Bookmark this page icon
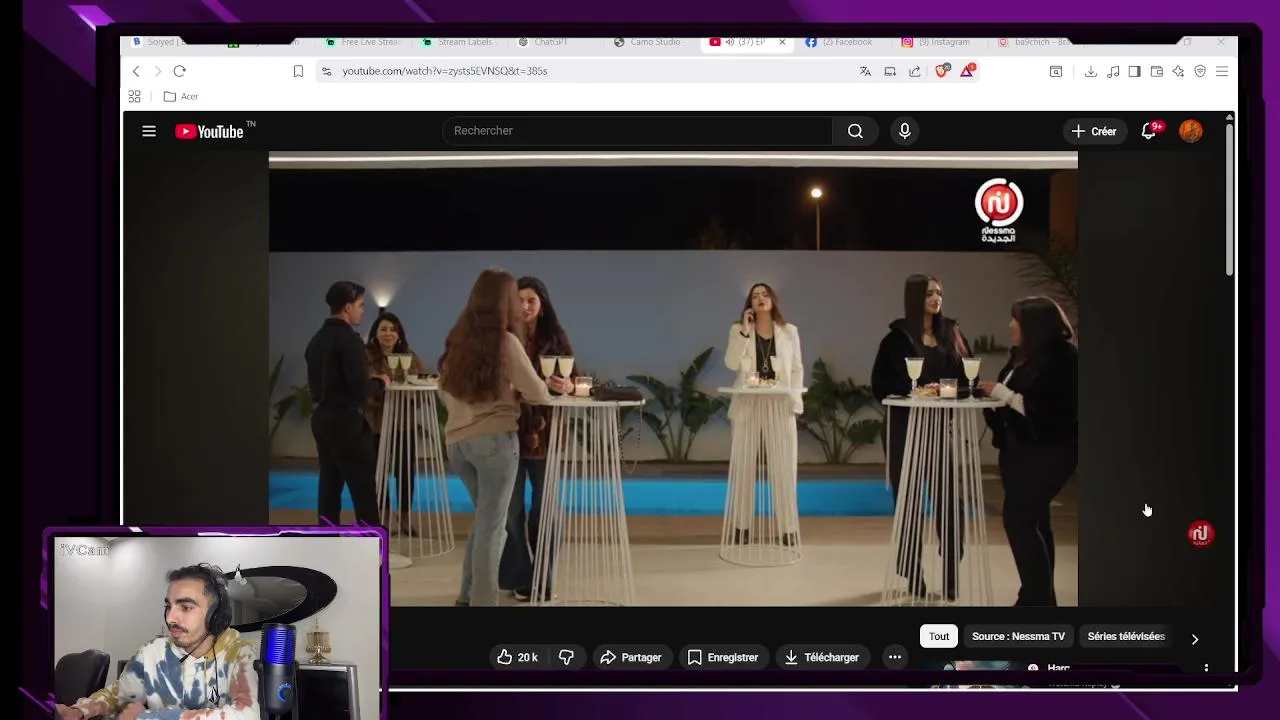The height and width of the screenshot is (720, 1280). pos(298,71)
